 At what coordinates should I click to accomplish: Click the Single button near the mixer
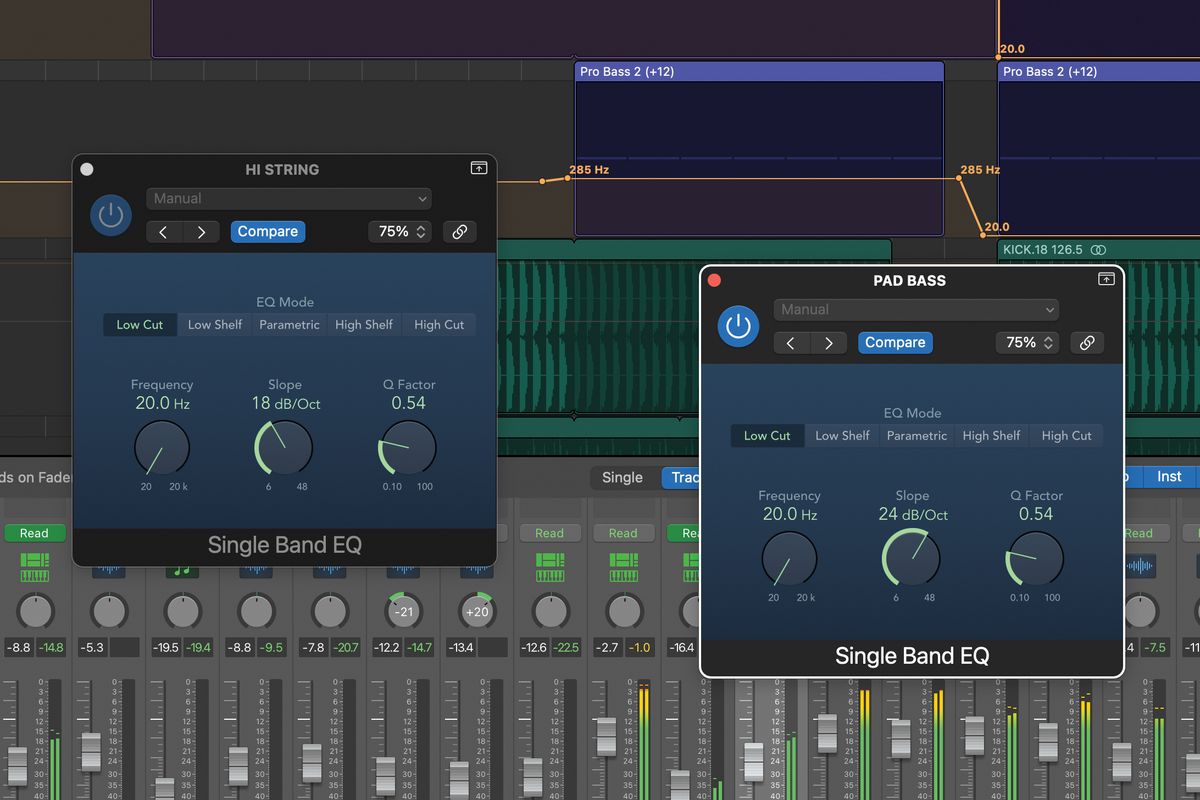[622, 477]
